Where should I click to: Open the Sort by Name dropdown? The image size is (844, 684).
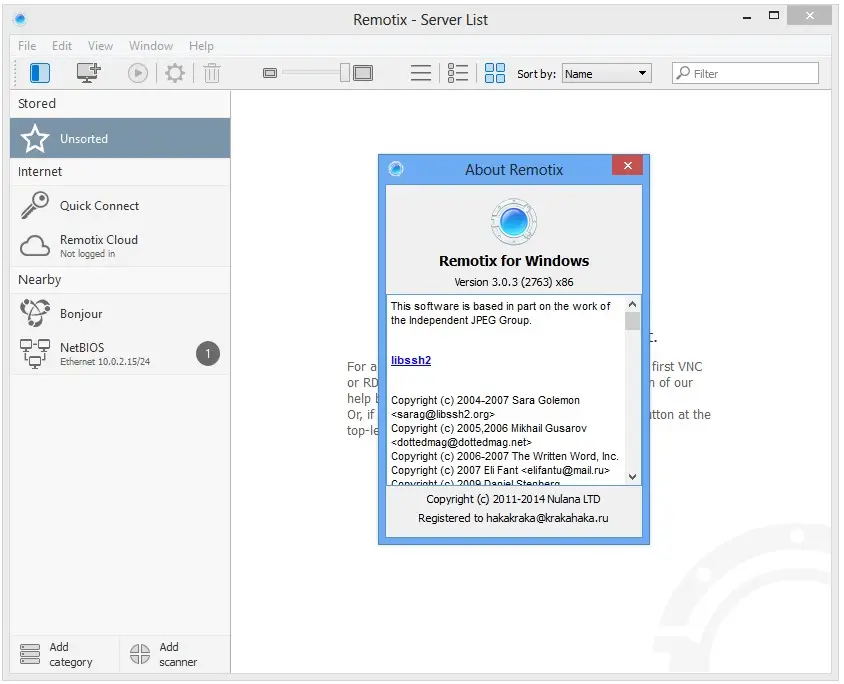pos(607,74)
